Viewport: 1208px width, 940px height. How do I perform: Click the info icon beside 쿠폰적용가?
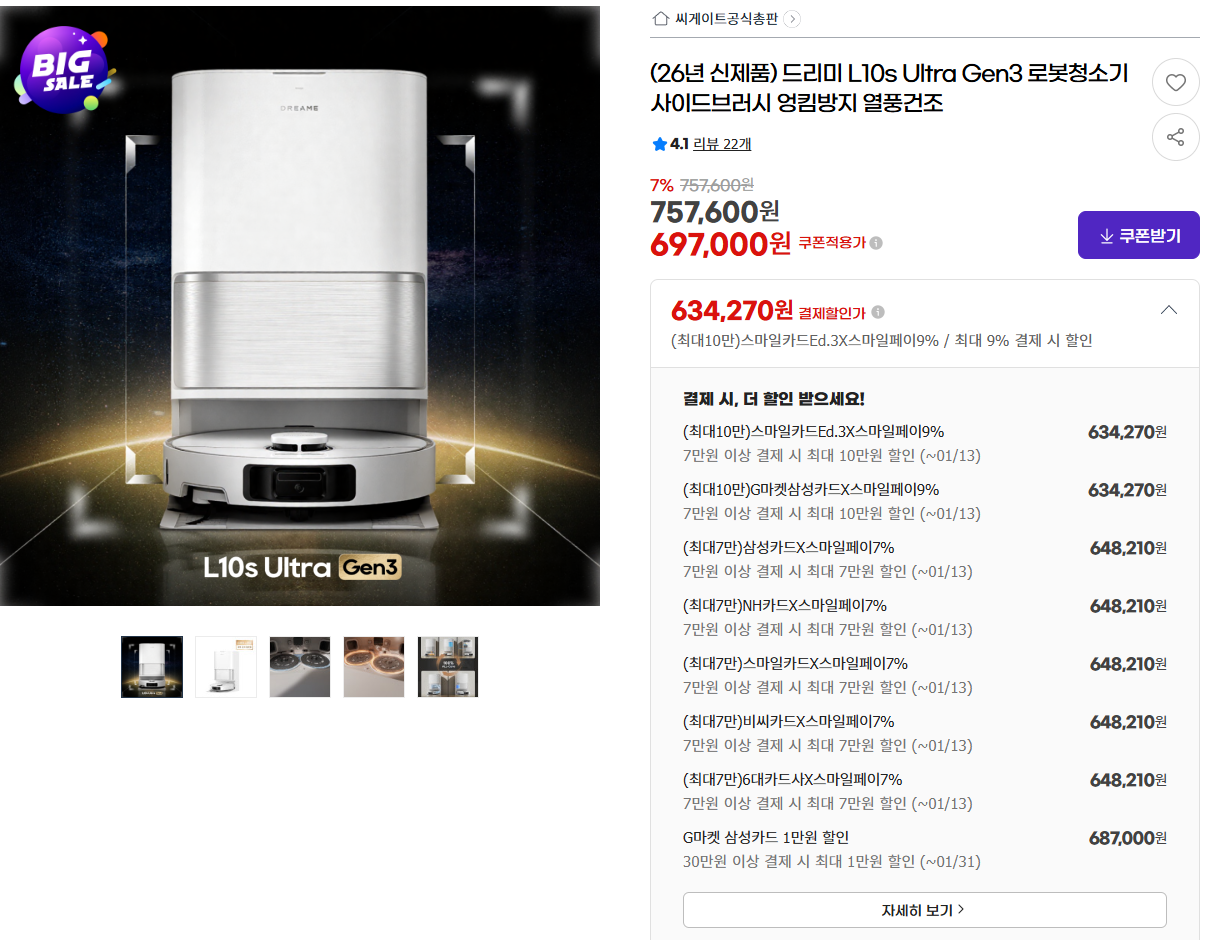pos(876,243)
